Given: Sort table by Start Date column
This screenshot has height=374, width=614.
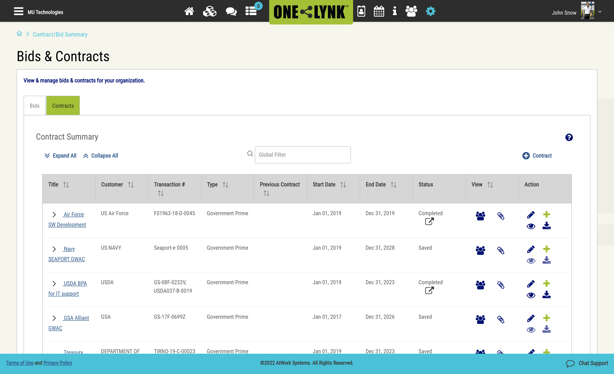Looking at the screenshot, I should click(343, 184).
